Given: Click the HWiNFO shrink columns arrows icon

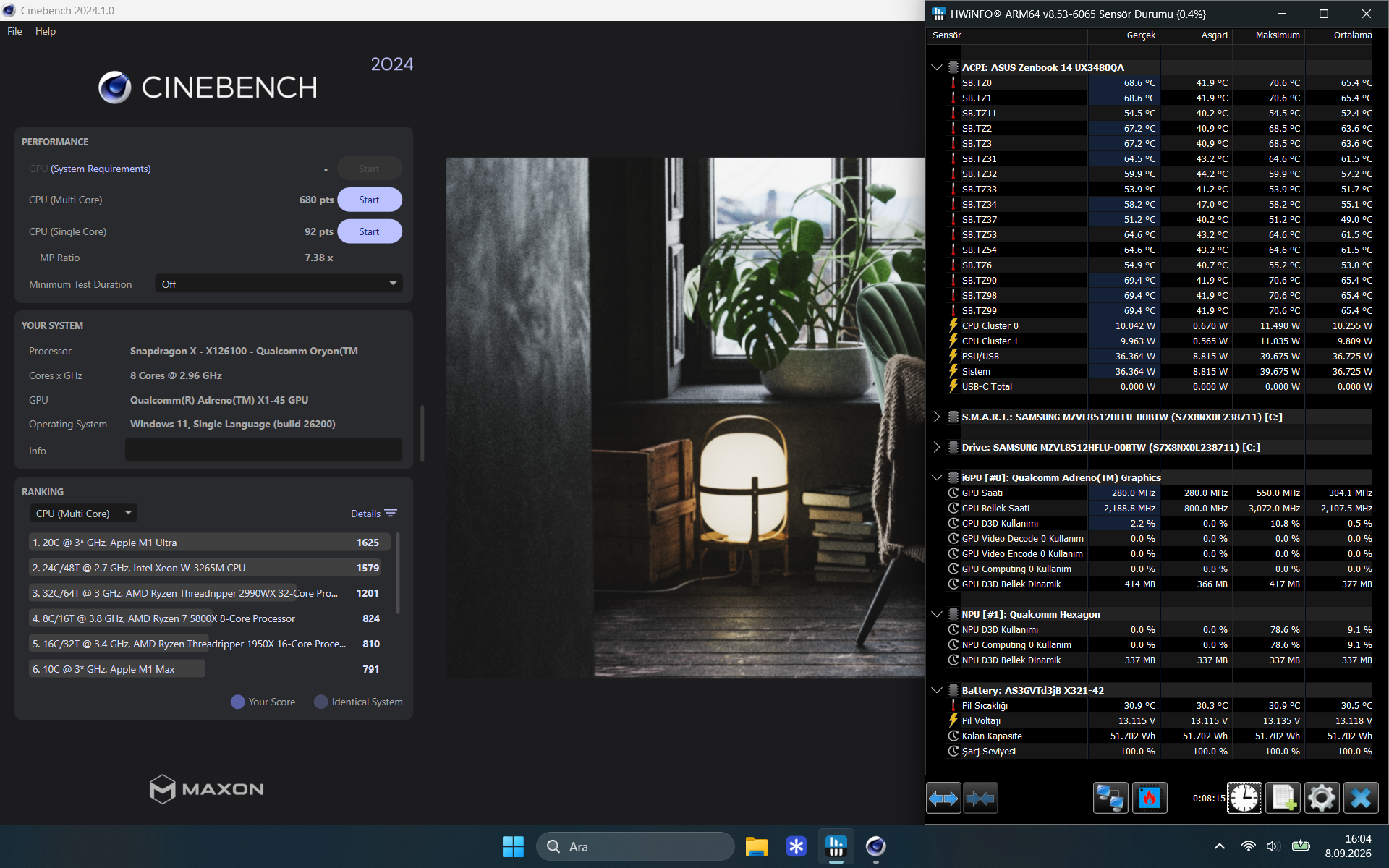Looking at the screenshot, I should (x=980, y=799).
